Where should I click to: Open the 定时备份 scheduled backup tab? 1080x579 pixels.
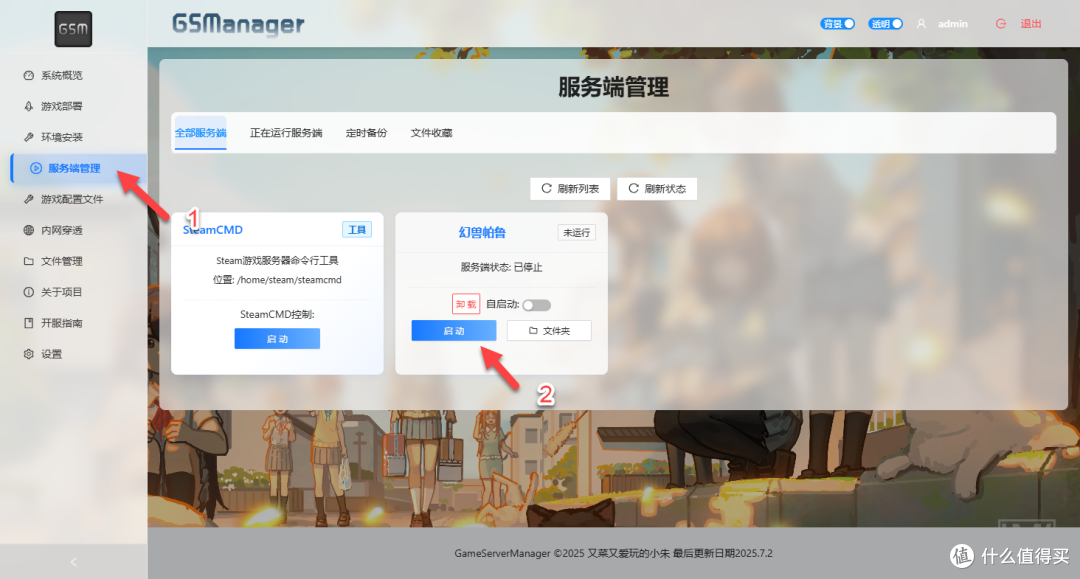366,131
